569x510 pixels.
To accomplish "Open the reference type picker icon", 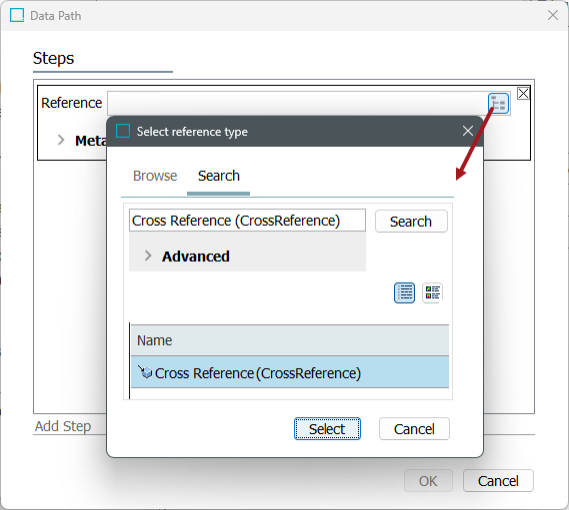I will tap(498, 103).
